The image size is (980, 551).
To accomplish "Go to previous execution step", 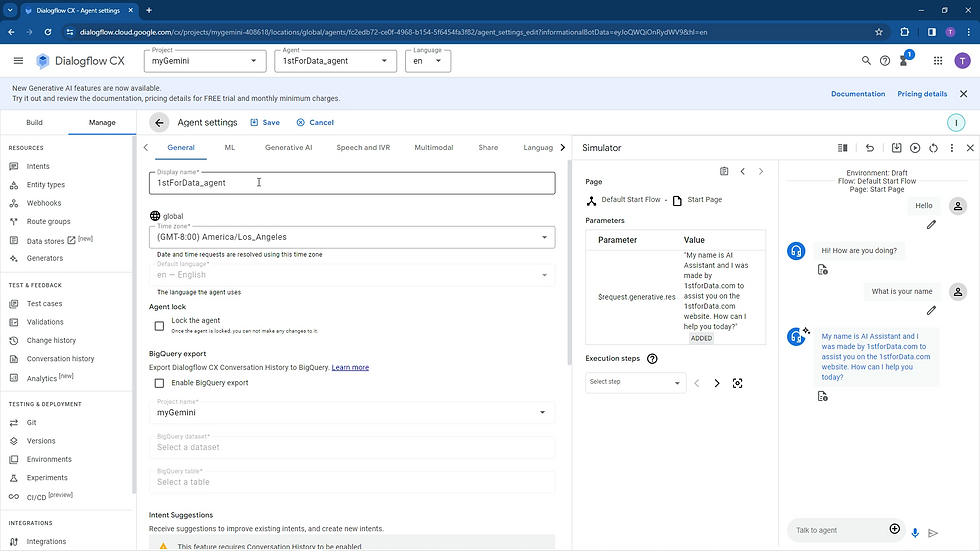I will click(697, 383).
